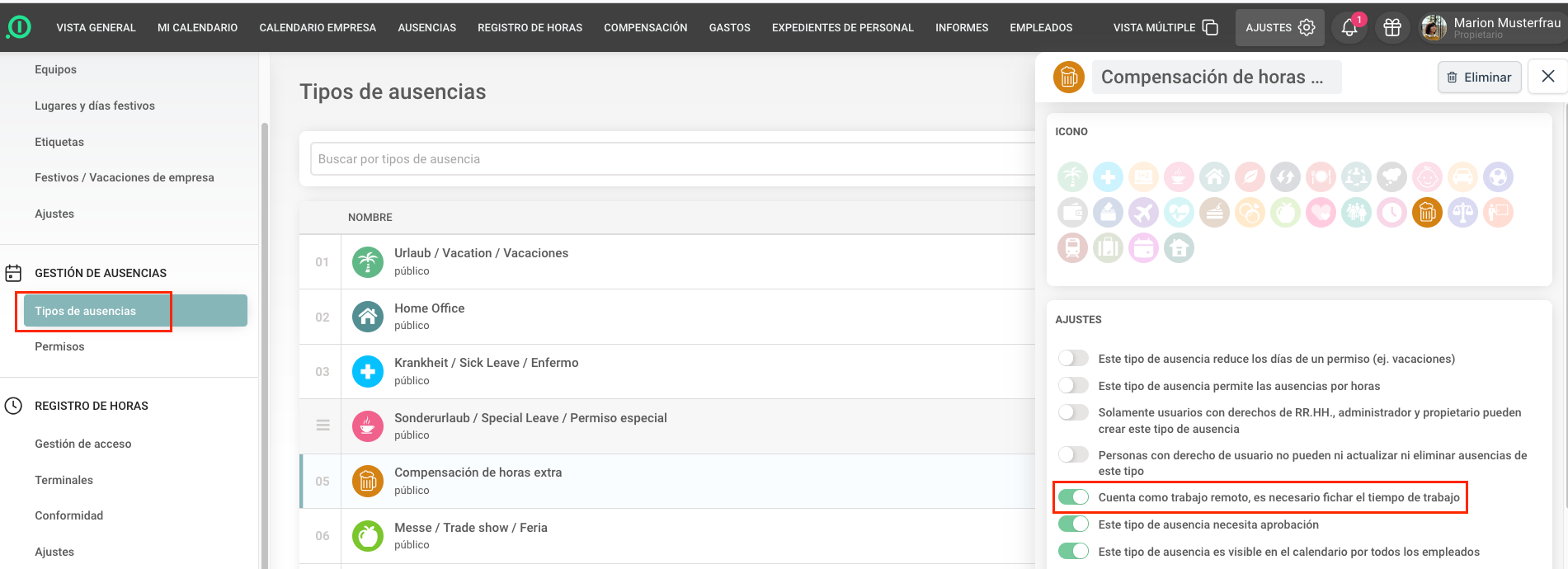Turn off the requires approval toggle
This screenshot has width=1568, height=569.
(1074, 524)
